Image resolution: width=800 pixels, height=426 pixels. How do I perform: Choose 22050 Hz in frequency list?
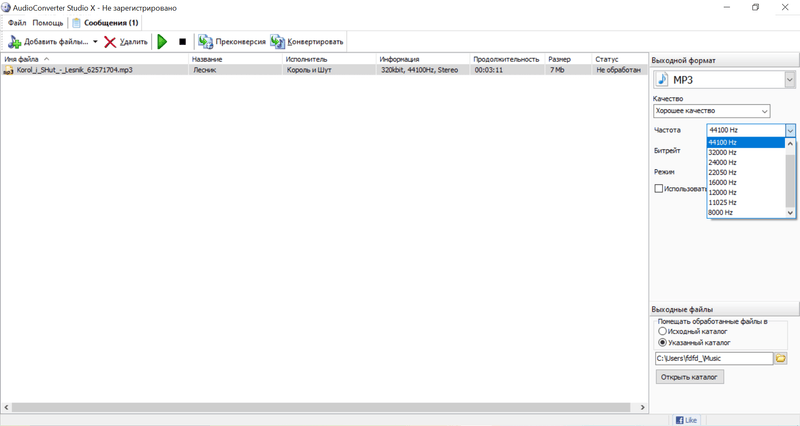point(745,172)
